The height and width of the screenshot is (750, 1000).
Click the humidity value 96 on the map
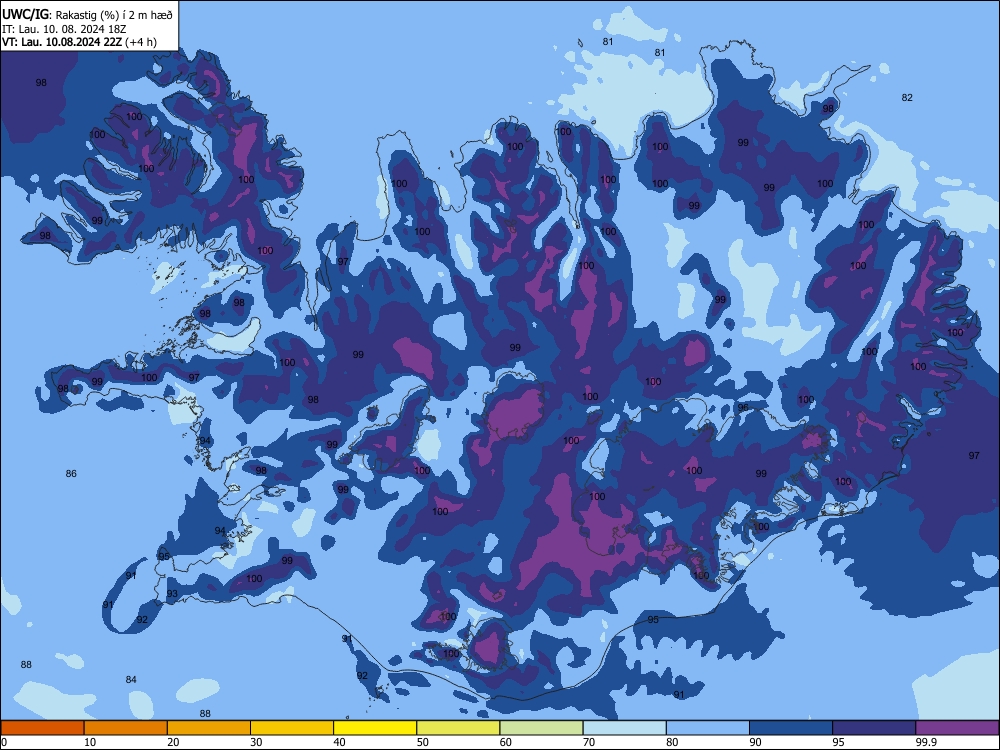(743, 408)
